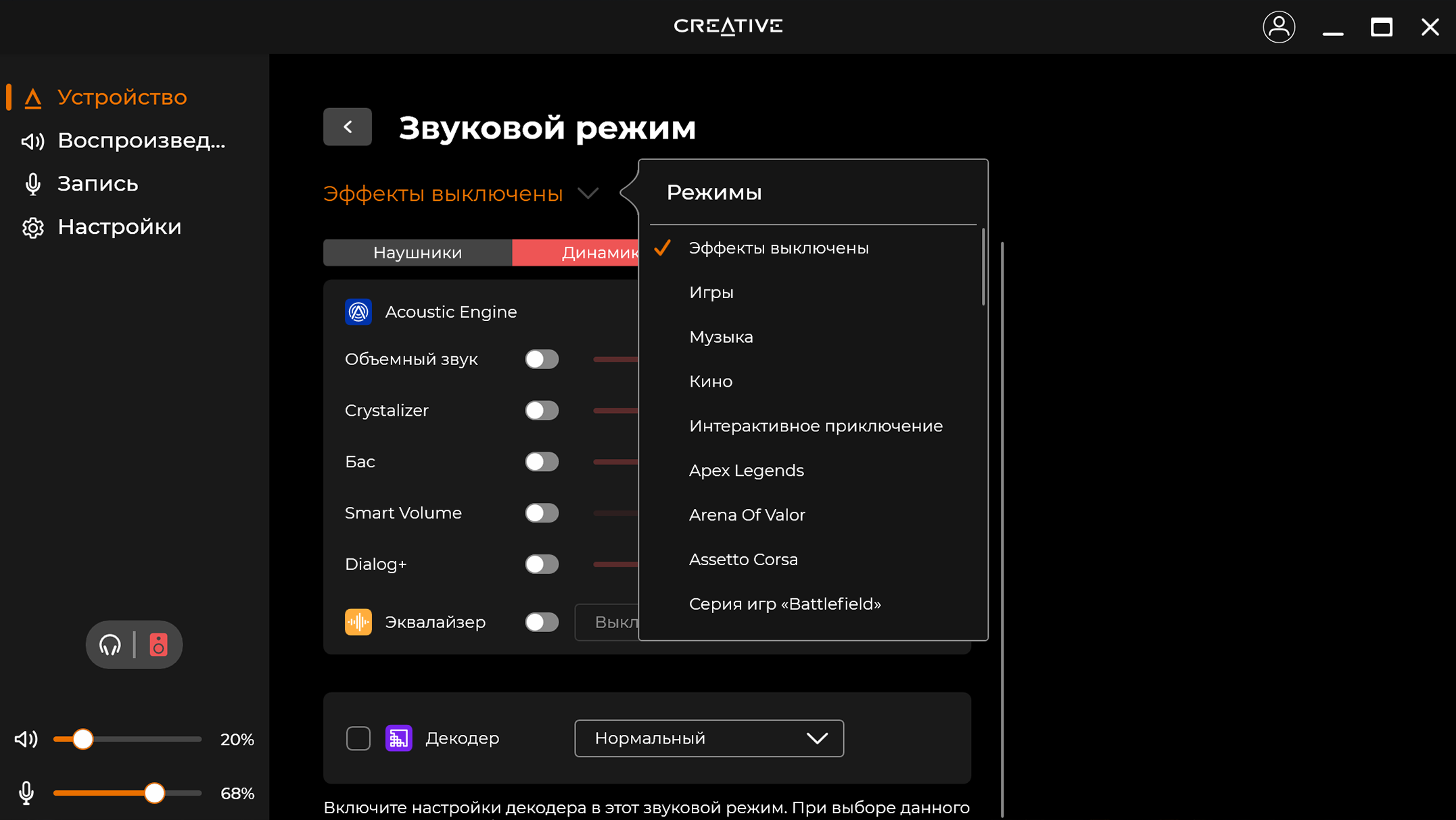Collapse the Эффекты выключены mode dropdown
This screenshot has width=1456, height=820.
[461, 194]
